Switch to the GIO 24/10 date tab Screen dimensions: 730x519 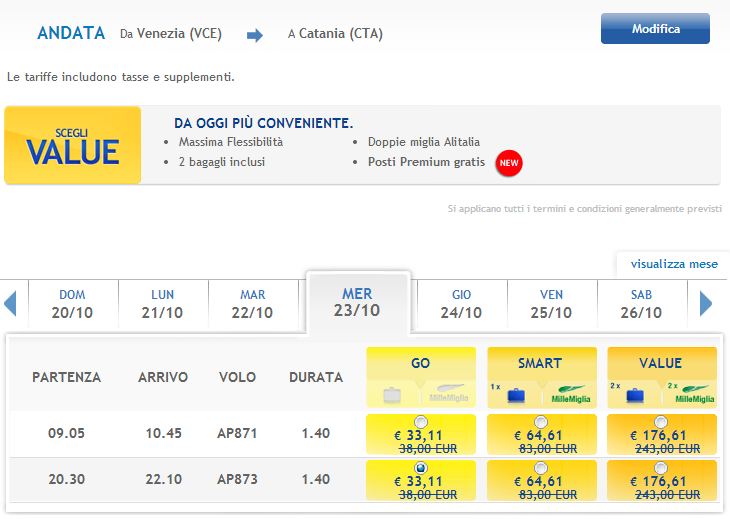[x=461, y=304]
